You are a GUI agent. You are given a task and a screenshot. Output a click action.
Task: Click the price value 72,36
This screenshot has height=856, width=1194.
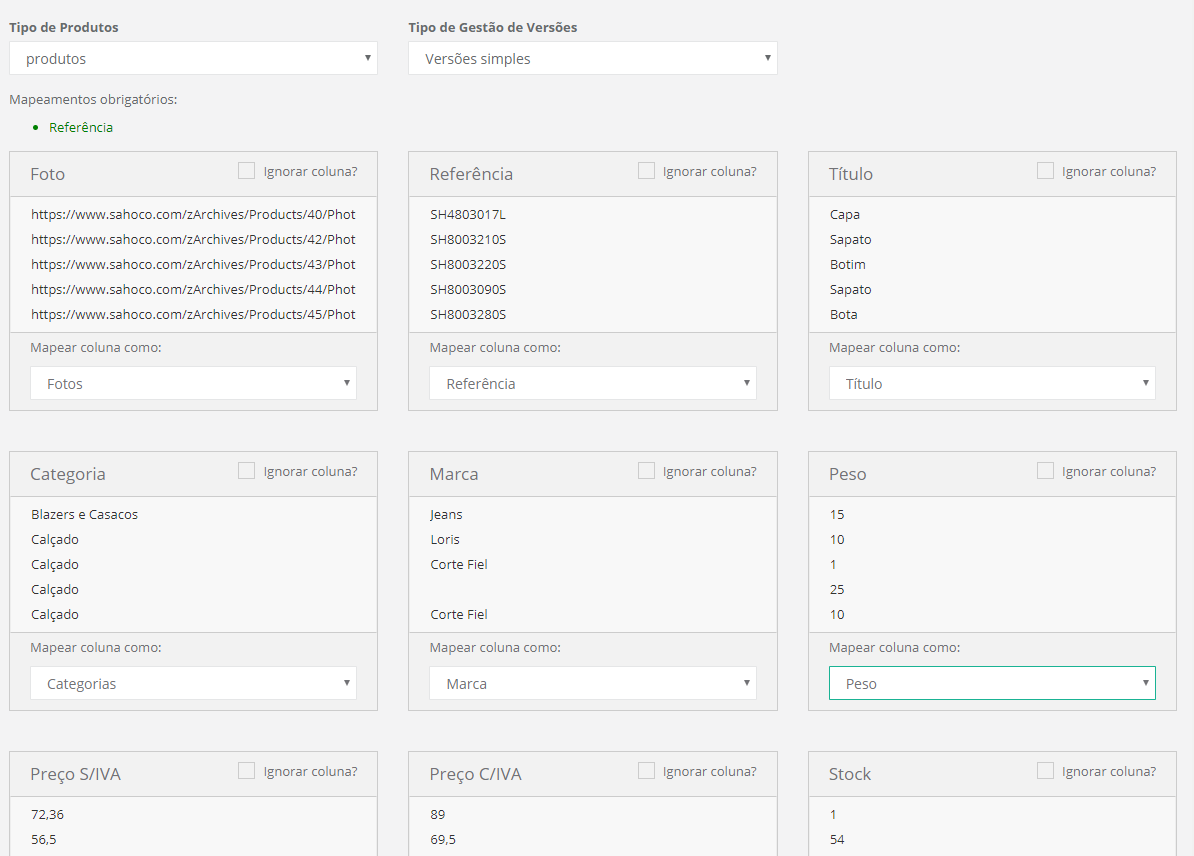coord(47,815)
